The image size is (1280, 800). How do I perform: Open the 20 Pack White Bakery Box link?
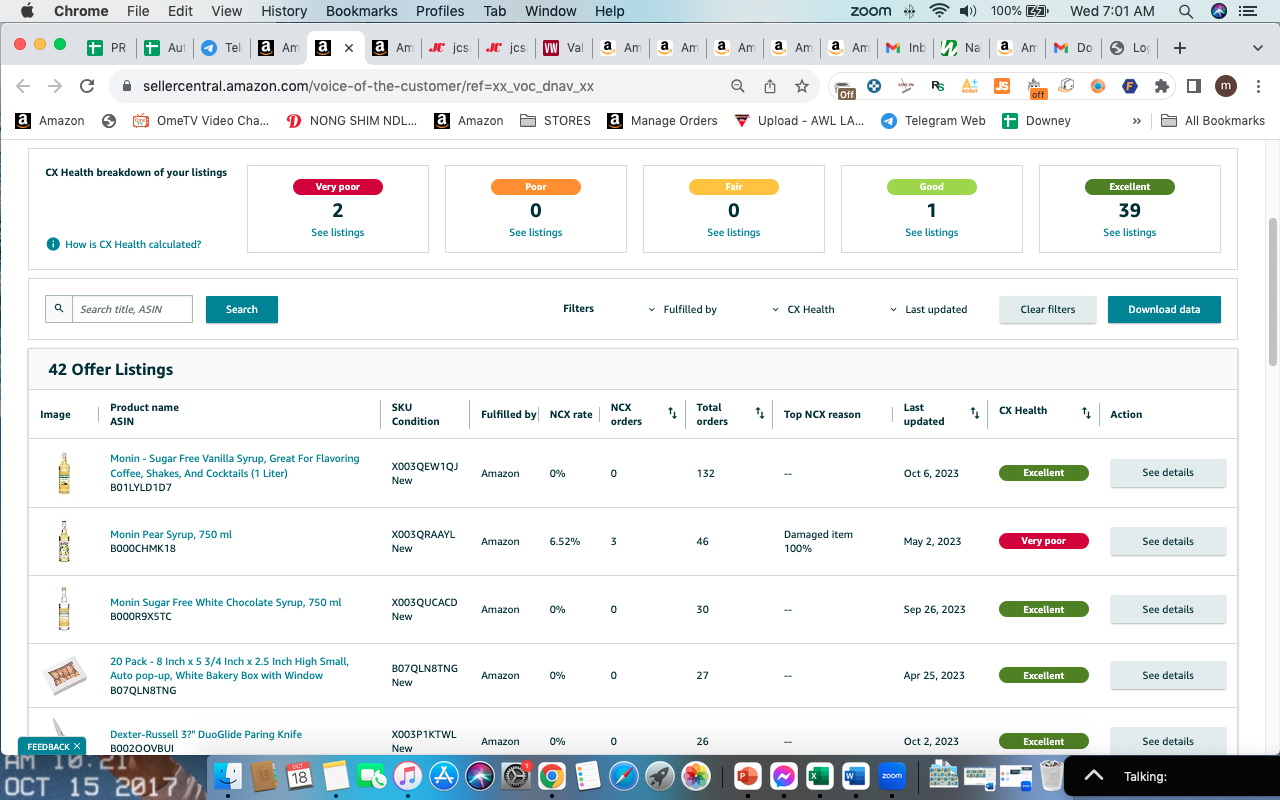[x=230, y=669]
